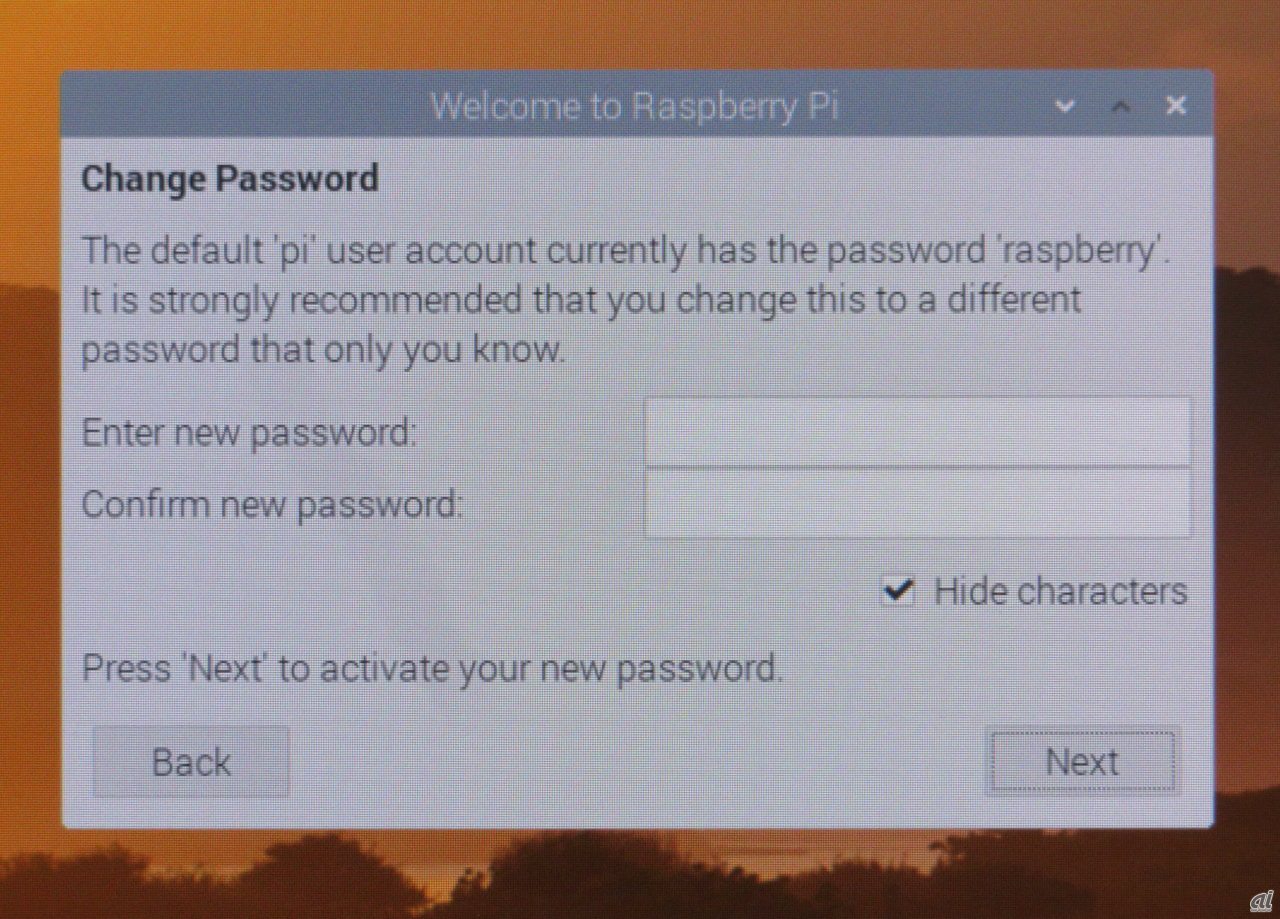Screen dimensions: 1280x919
Task: Click the 'Welcome to Raspberry Pi' title bar
Action: (634, 105)
